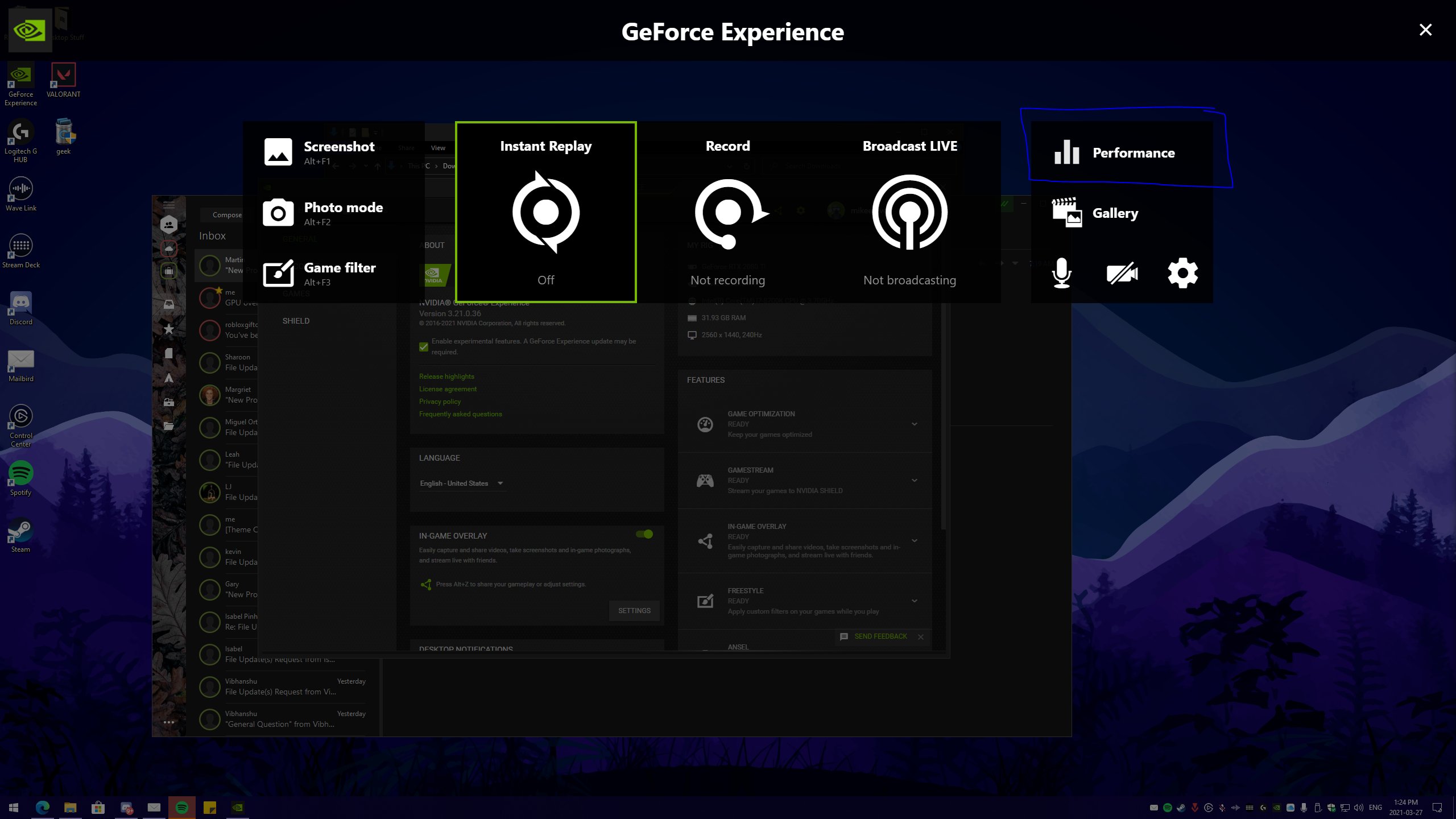Open the notification center in the taskbar

tap(1437, 808)
